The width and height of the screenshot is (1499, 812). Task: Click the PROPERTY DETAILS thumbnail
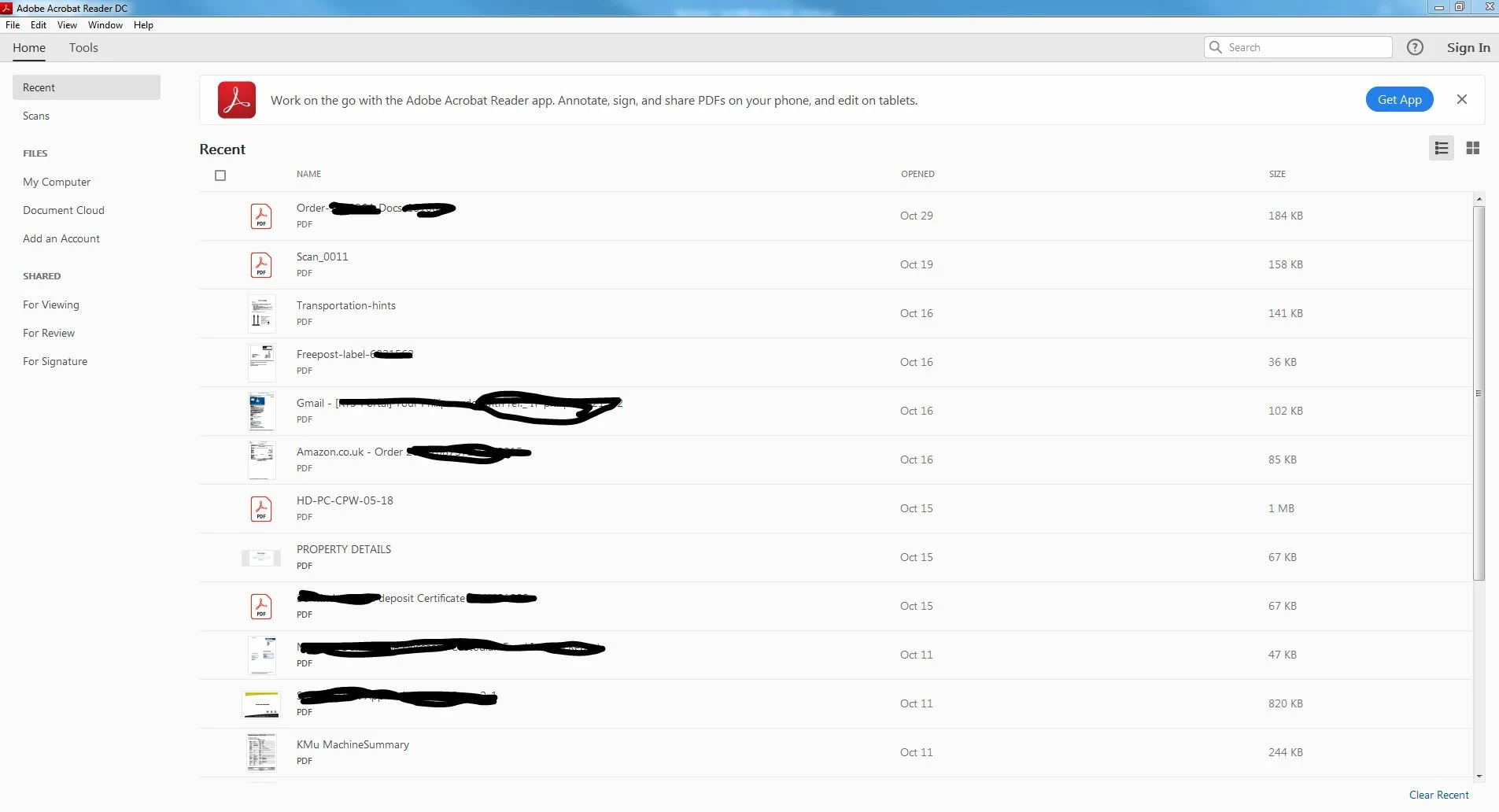261,558
